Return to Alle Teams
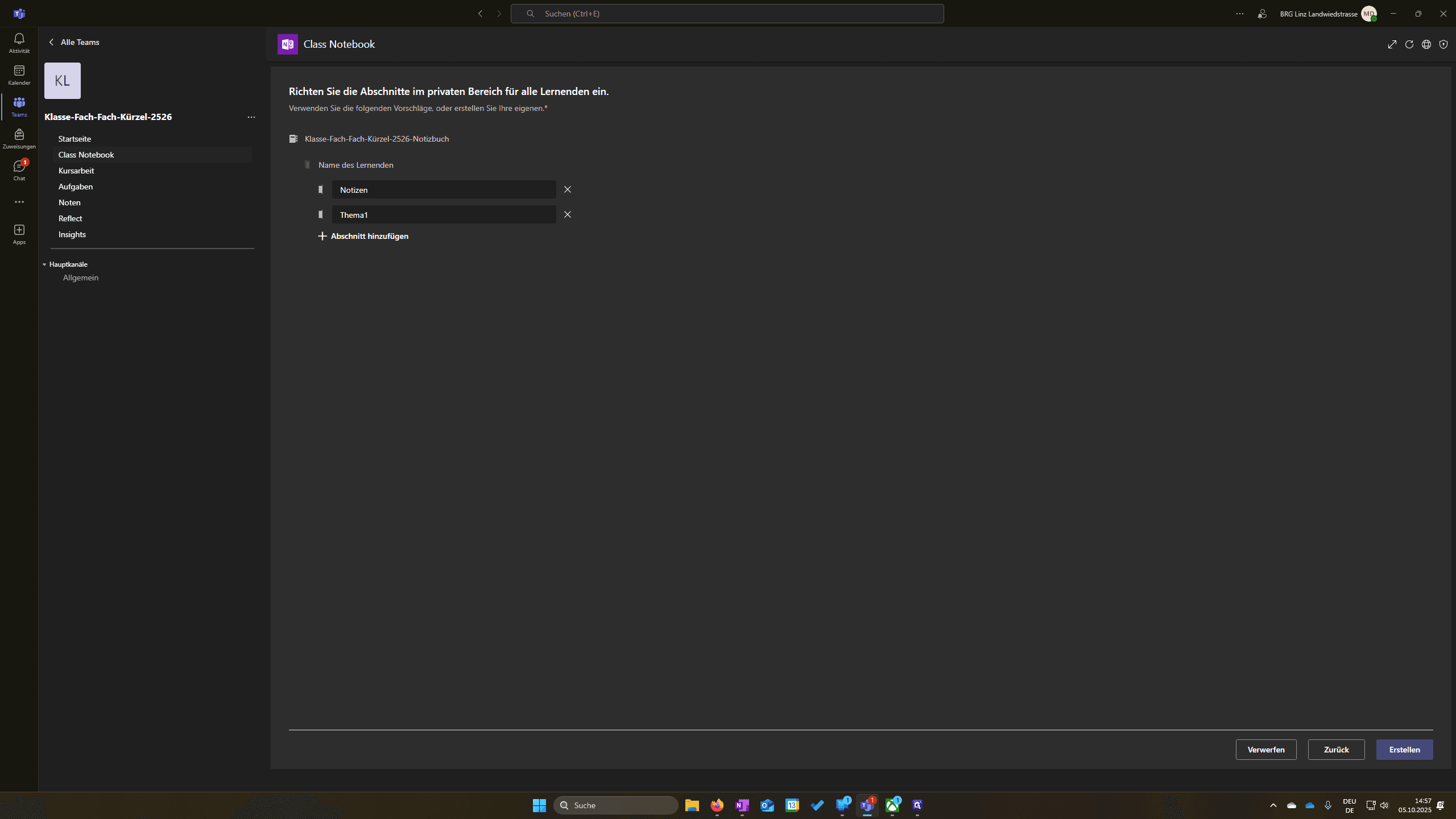Viewport: 1456px width, 819px height. 75,42
